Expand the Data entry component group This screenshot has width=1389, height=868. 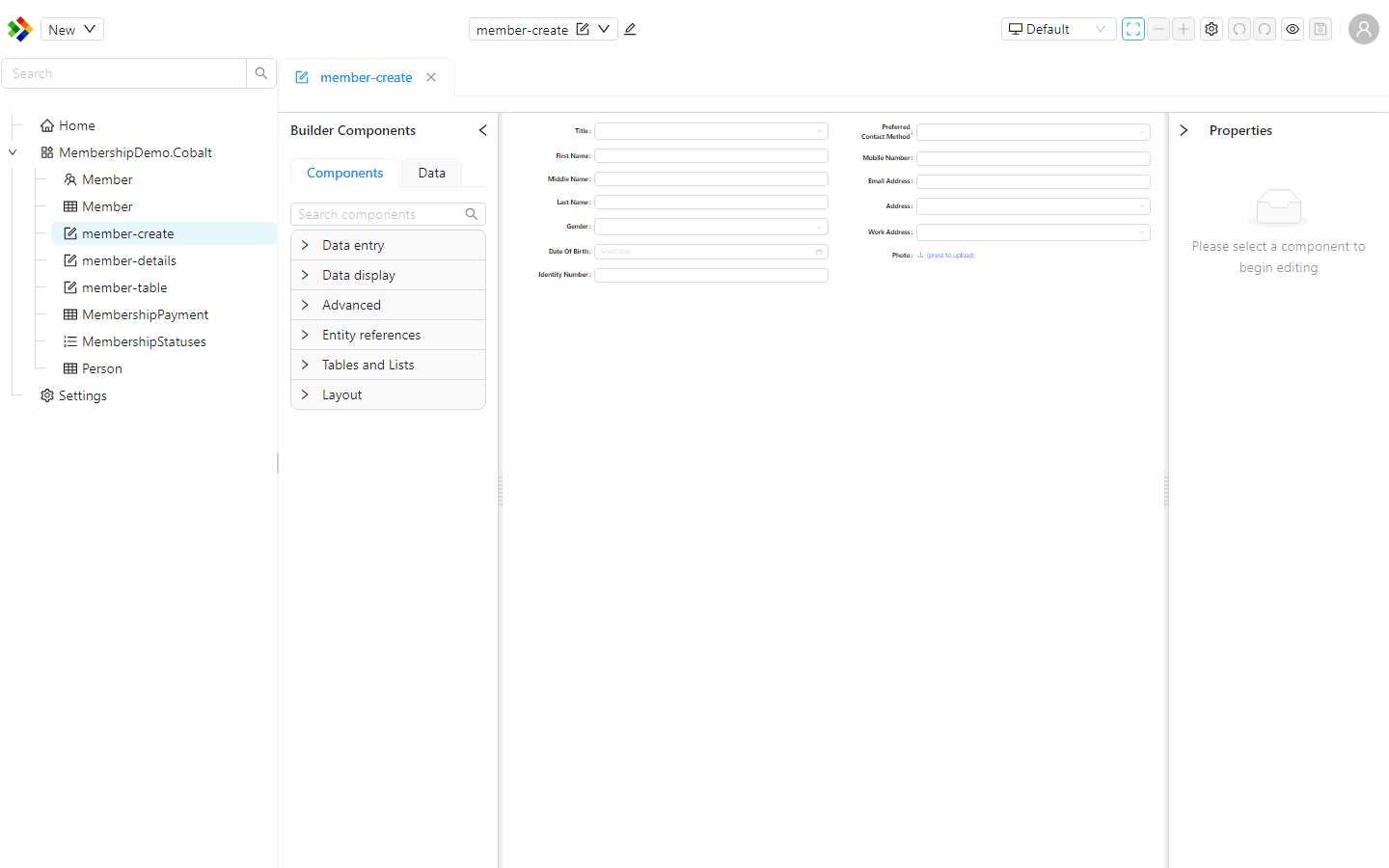[388, 245]
